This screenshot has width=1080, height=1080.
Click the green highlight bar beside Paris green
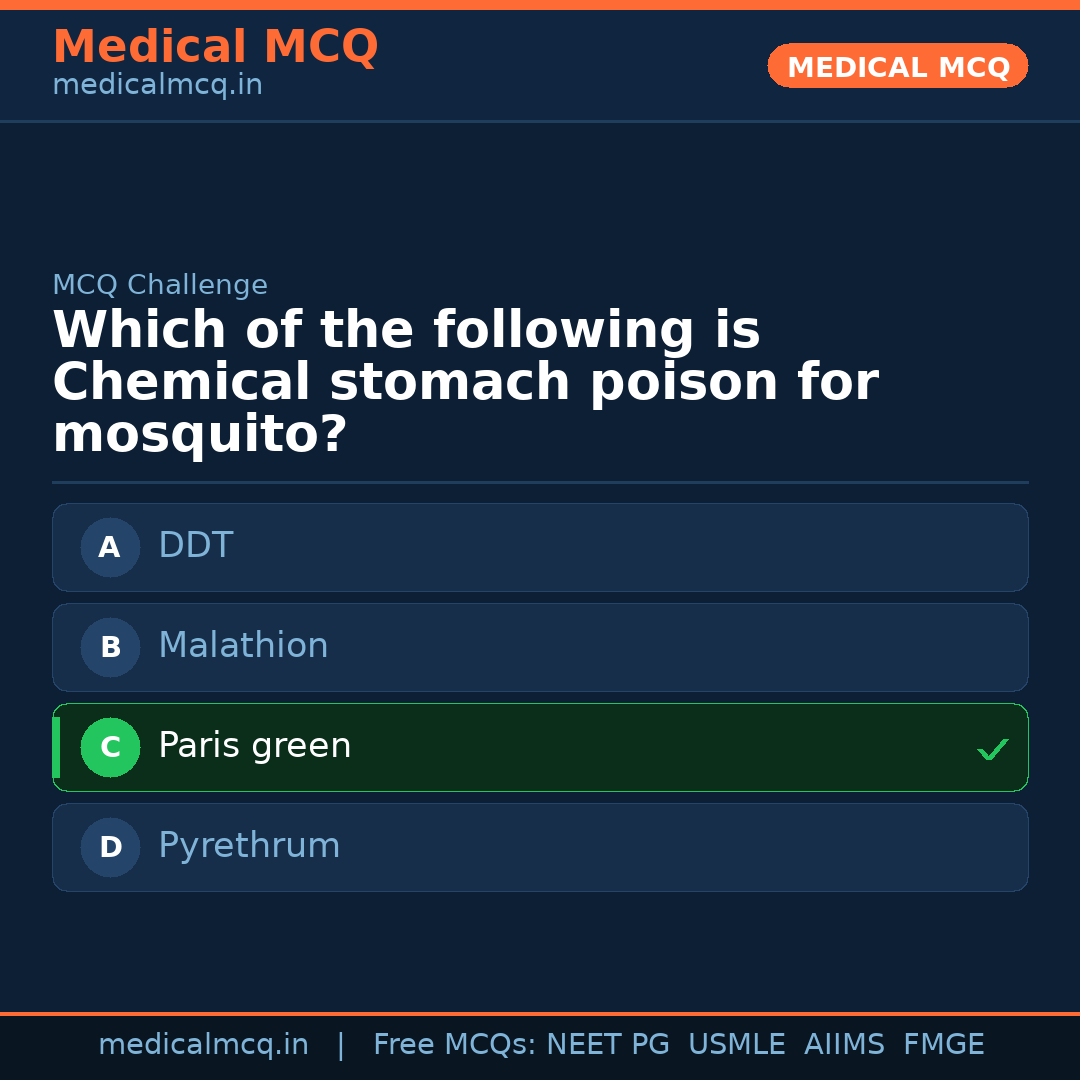click(55, 747)
